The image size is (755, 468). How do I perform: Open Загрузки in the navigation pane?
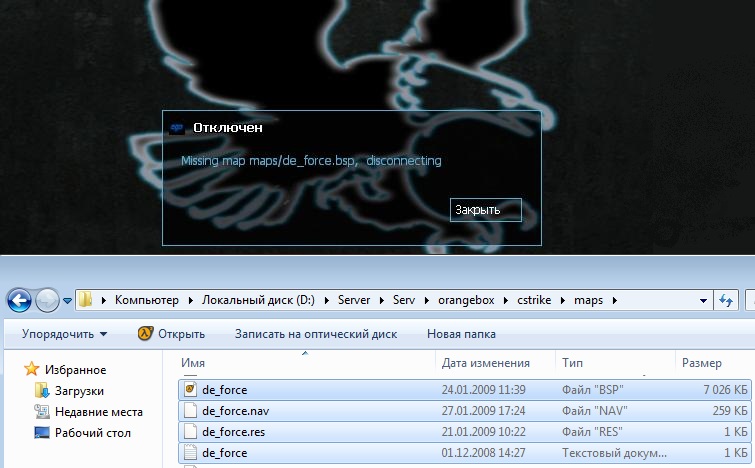tap(79, 390)
